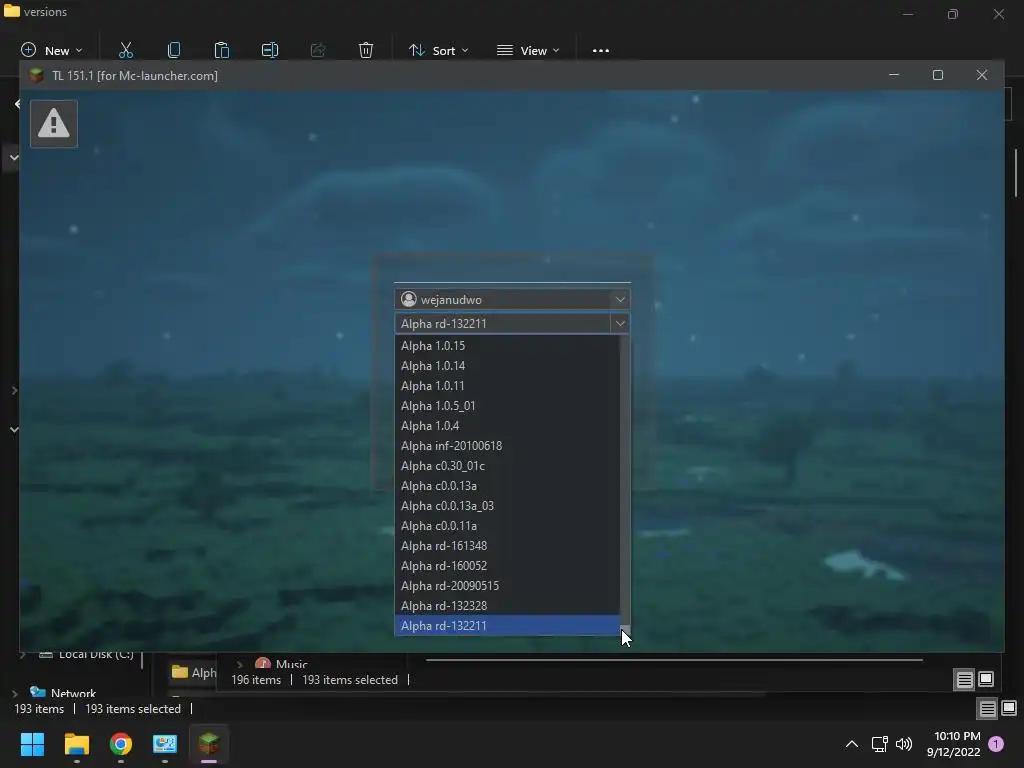Click the Paste icon in Explorer toolbar
The height and width of the screenshot is (768, 1024).
click(222, 50)
